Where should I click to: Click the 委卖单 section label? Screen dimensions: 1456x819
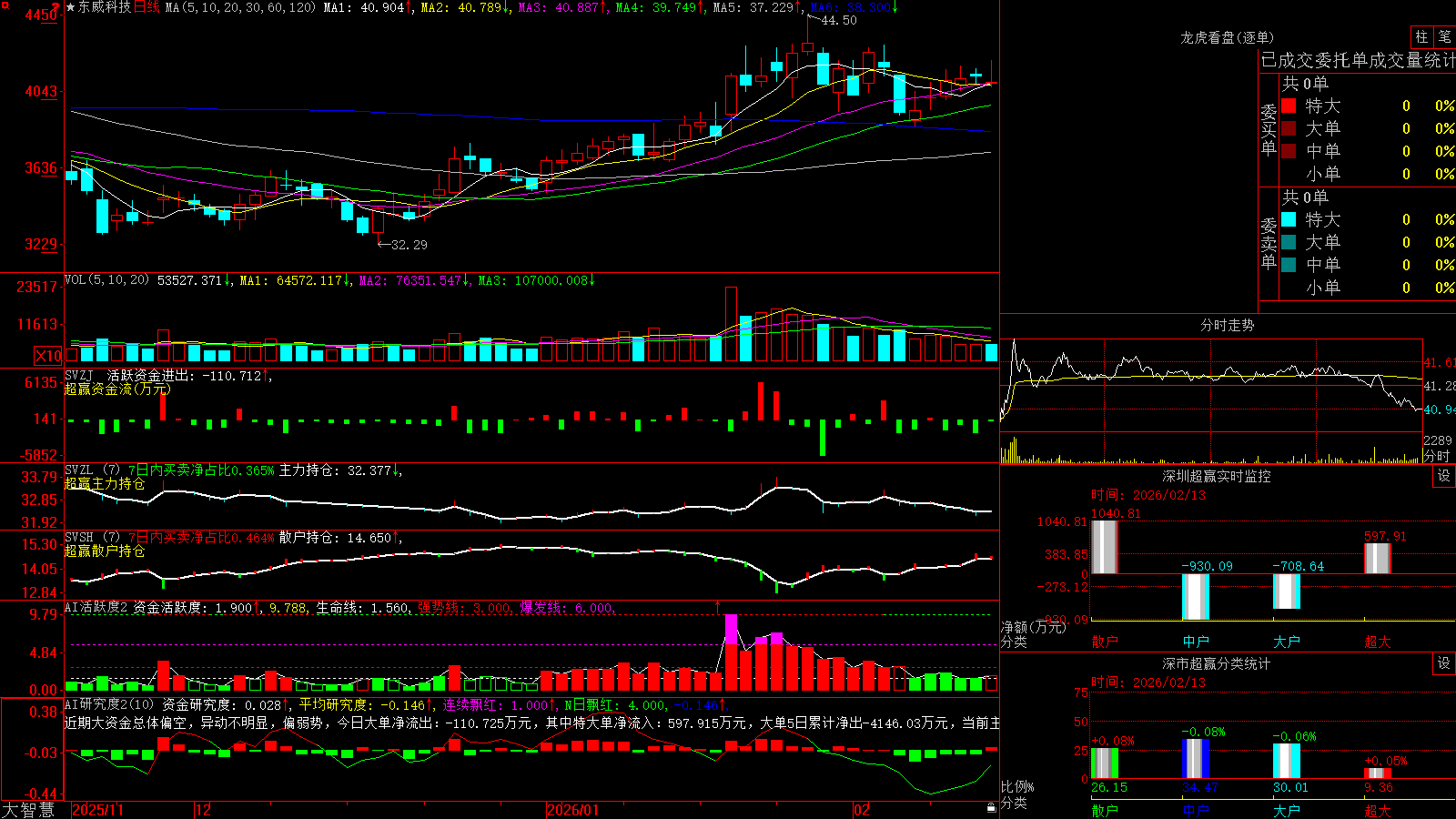point(1269,244)
